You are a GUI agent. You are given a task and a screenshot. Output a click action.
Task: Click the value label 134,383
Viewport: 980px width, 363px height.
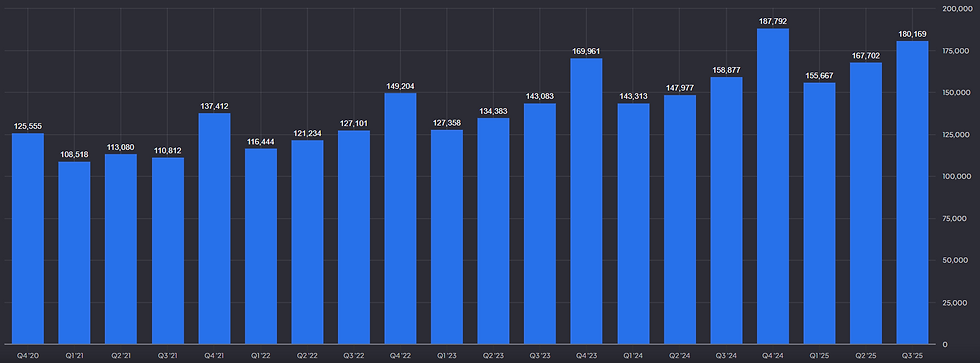pos(494,111)
